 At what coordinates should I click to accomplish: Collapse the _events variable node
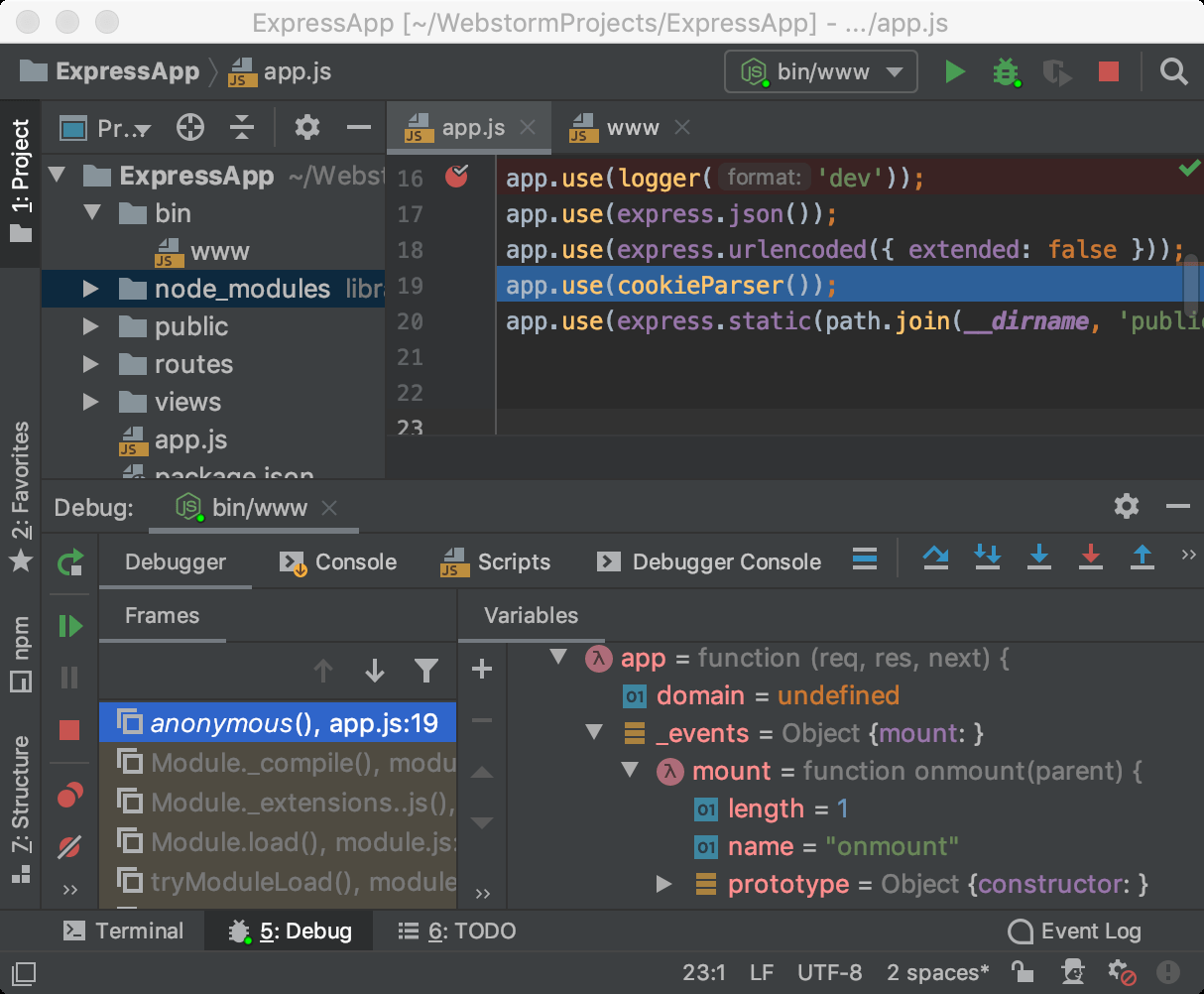tap(594, 732)
